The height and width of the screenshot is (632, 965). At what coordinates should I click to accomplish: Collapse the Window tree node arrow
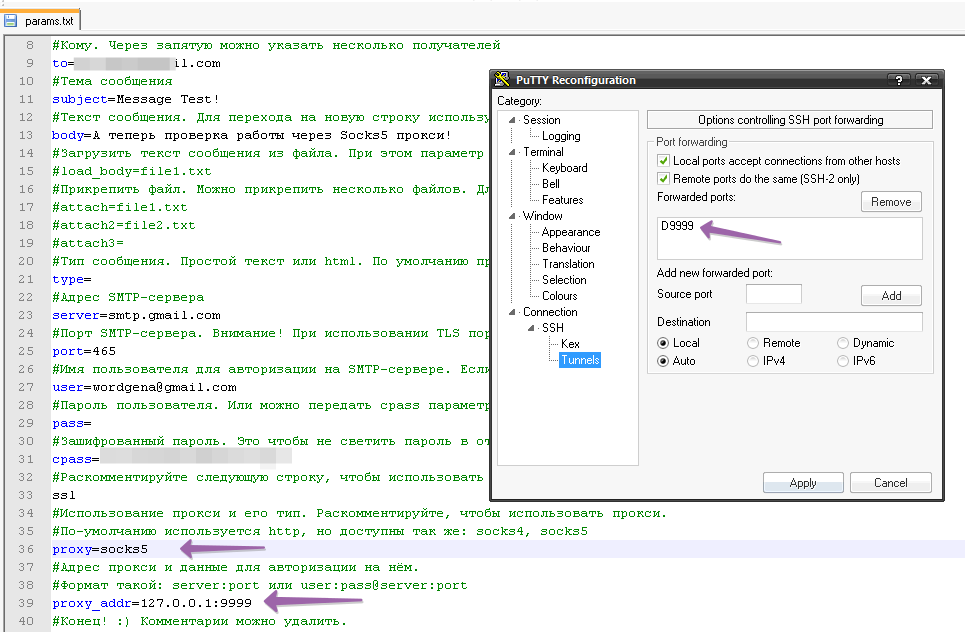(x=512, y=216)
